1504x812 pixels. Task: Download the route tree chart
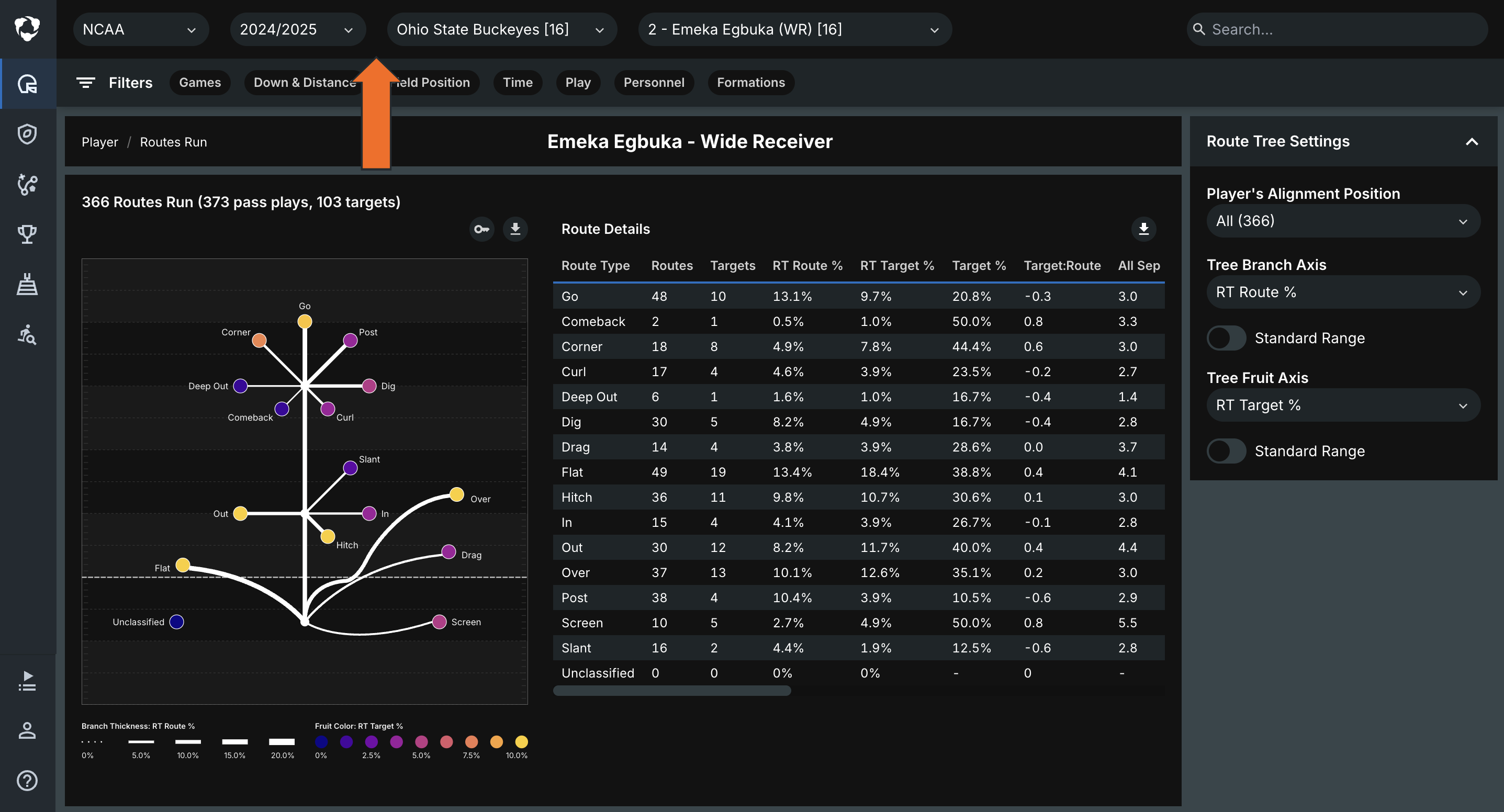(x=515, y=229)
